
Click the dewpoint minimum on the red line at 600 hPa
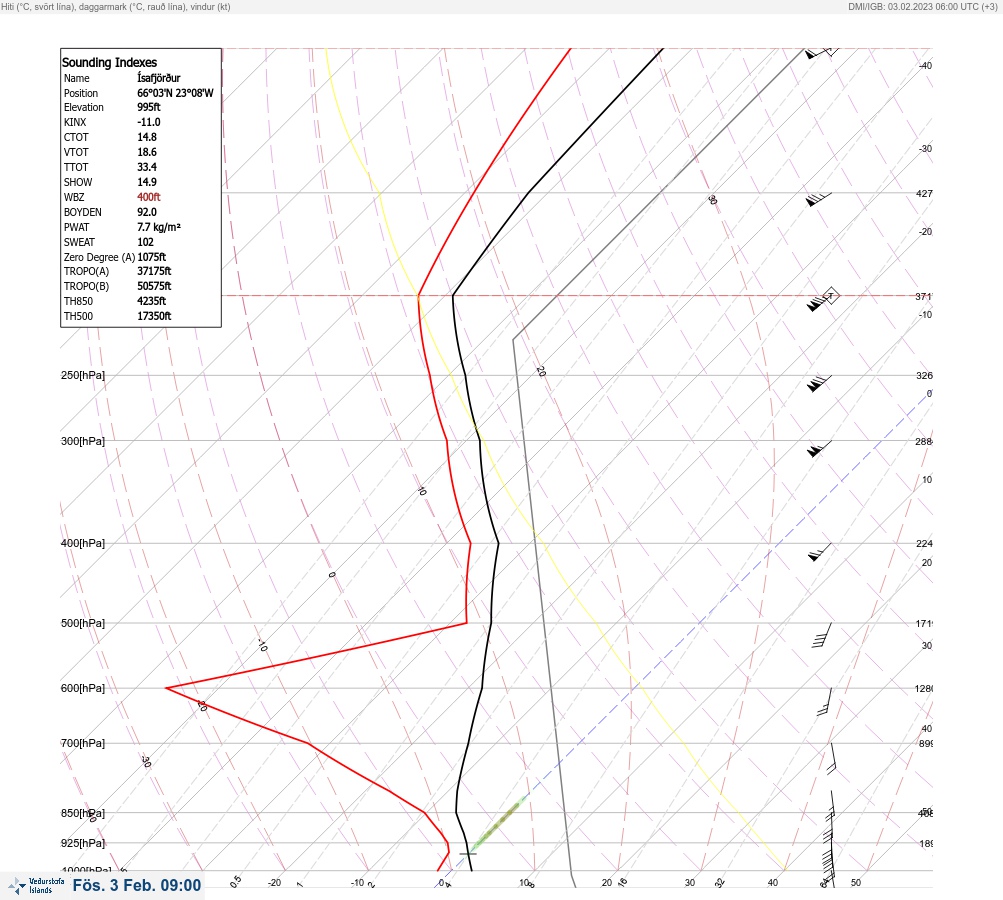tap(166, 688)
